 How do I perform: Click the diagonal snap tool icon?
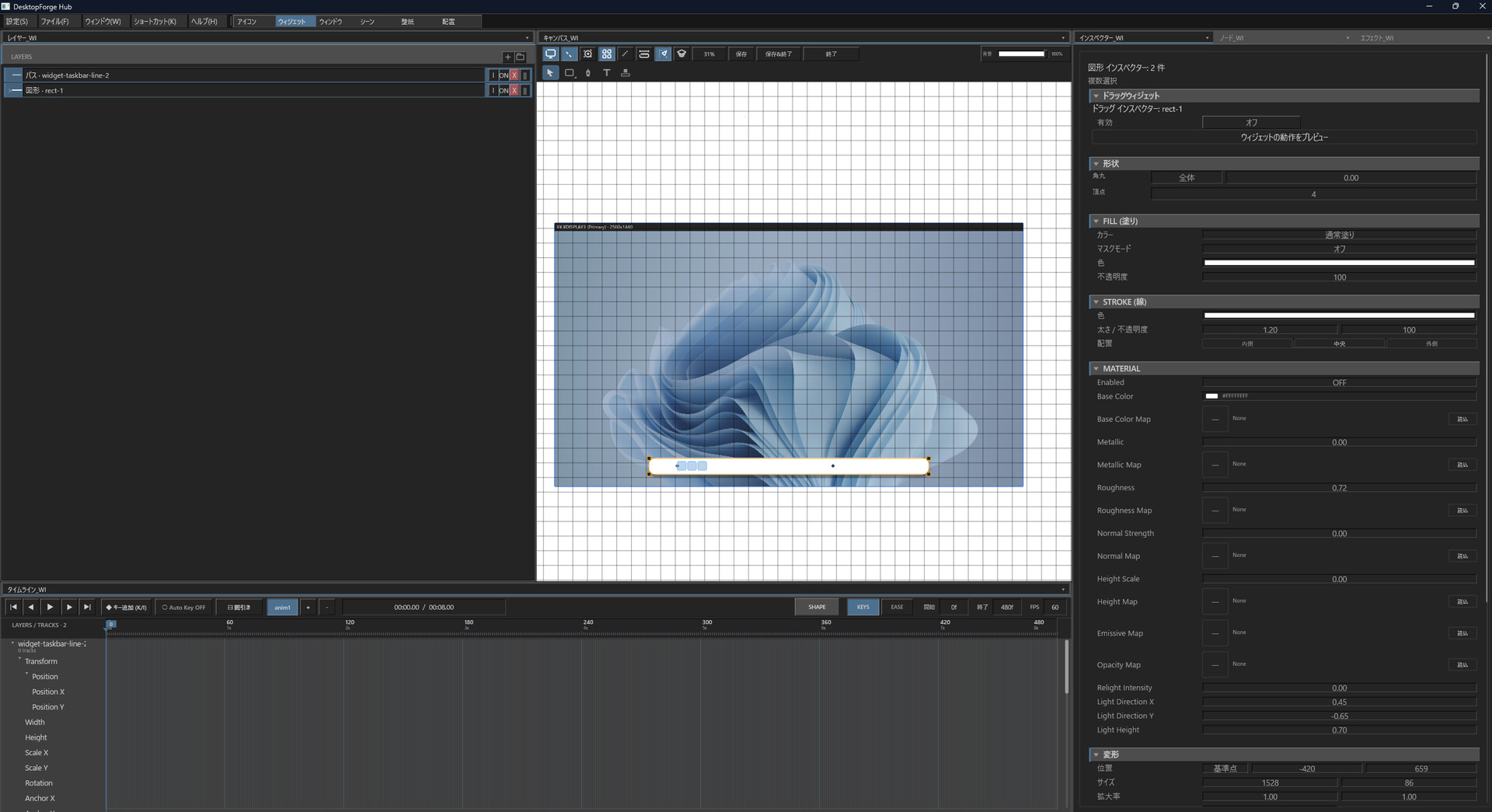pyautogui.click(x=569, y=54)
